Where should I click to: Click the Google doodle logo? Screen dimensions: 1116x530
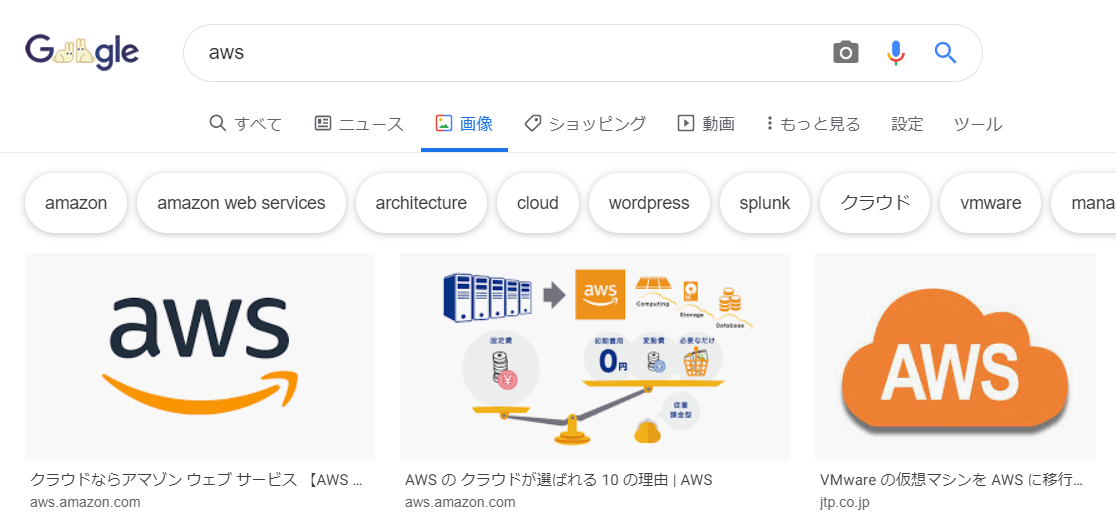point(82,53)
